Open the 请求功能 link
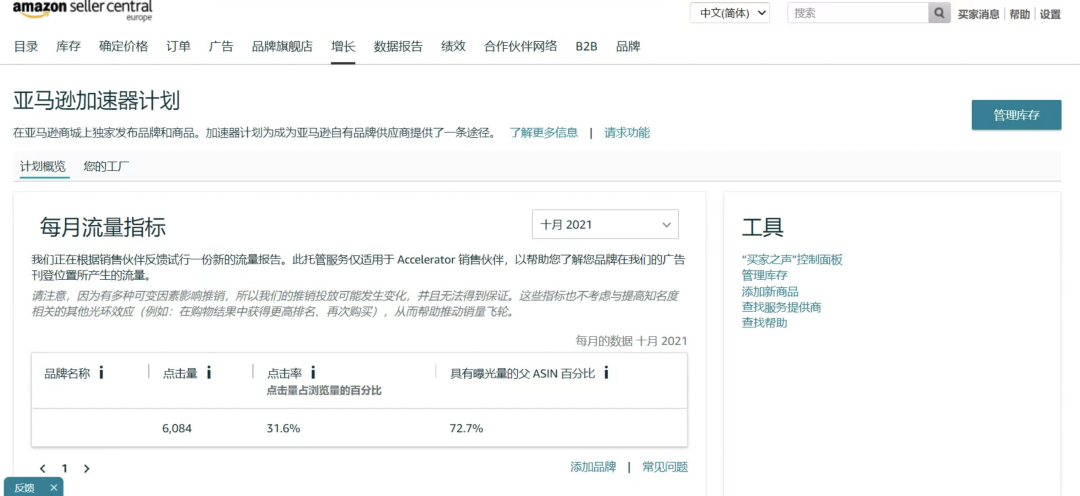This screenshot has width=1080, height=496. pyautogui.click(x=627, y=133)
